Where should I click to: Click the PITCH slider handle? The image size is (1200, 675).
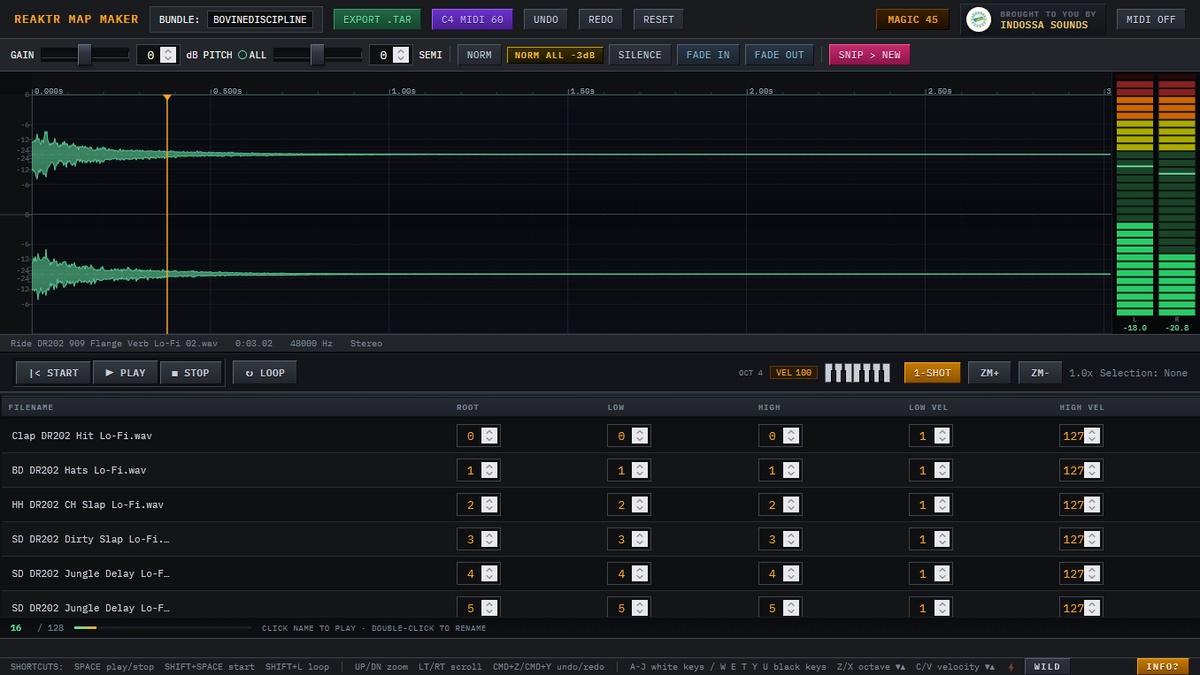(x=317, y=55)
